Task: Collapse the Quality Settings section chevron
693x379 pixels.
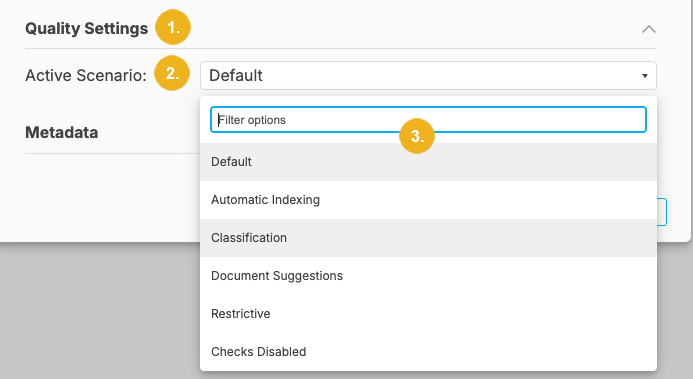Action: 648,29
